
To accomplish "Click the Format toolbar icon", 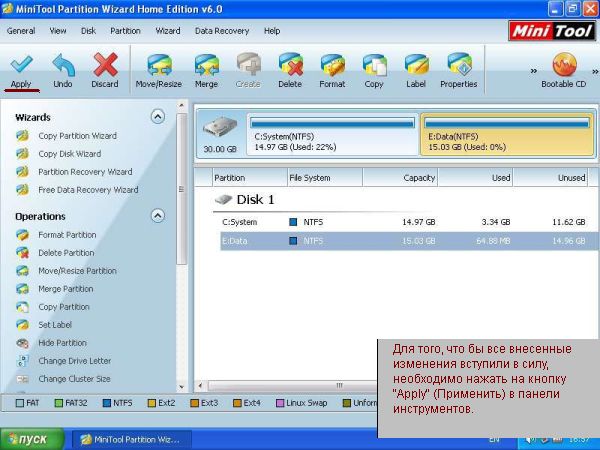I will click(333, 65).
